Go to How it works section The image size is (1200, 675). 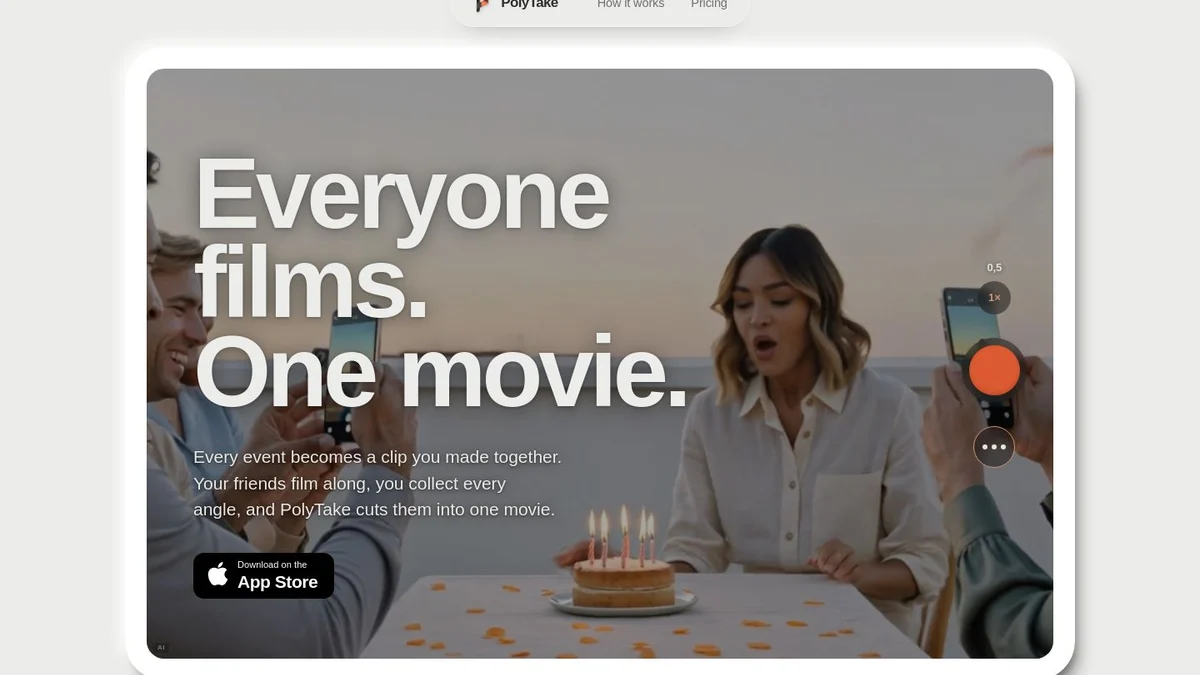631,5
